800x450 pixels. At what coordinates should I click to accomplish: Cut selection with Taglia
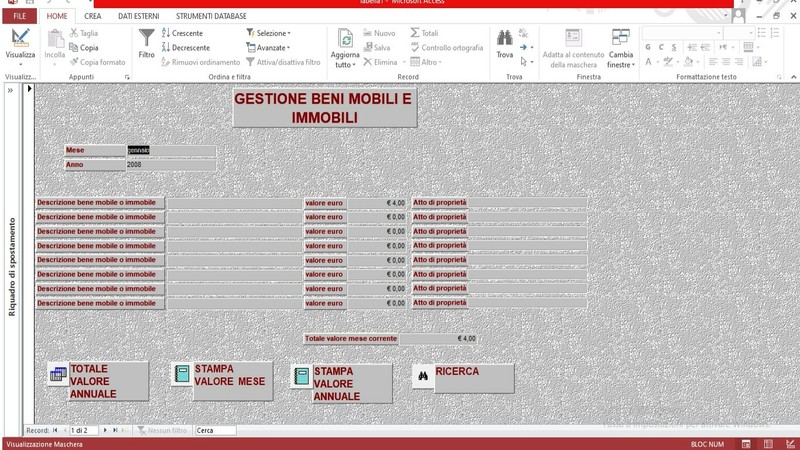tap(84, 33)
